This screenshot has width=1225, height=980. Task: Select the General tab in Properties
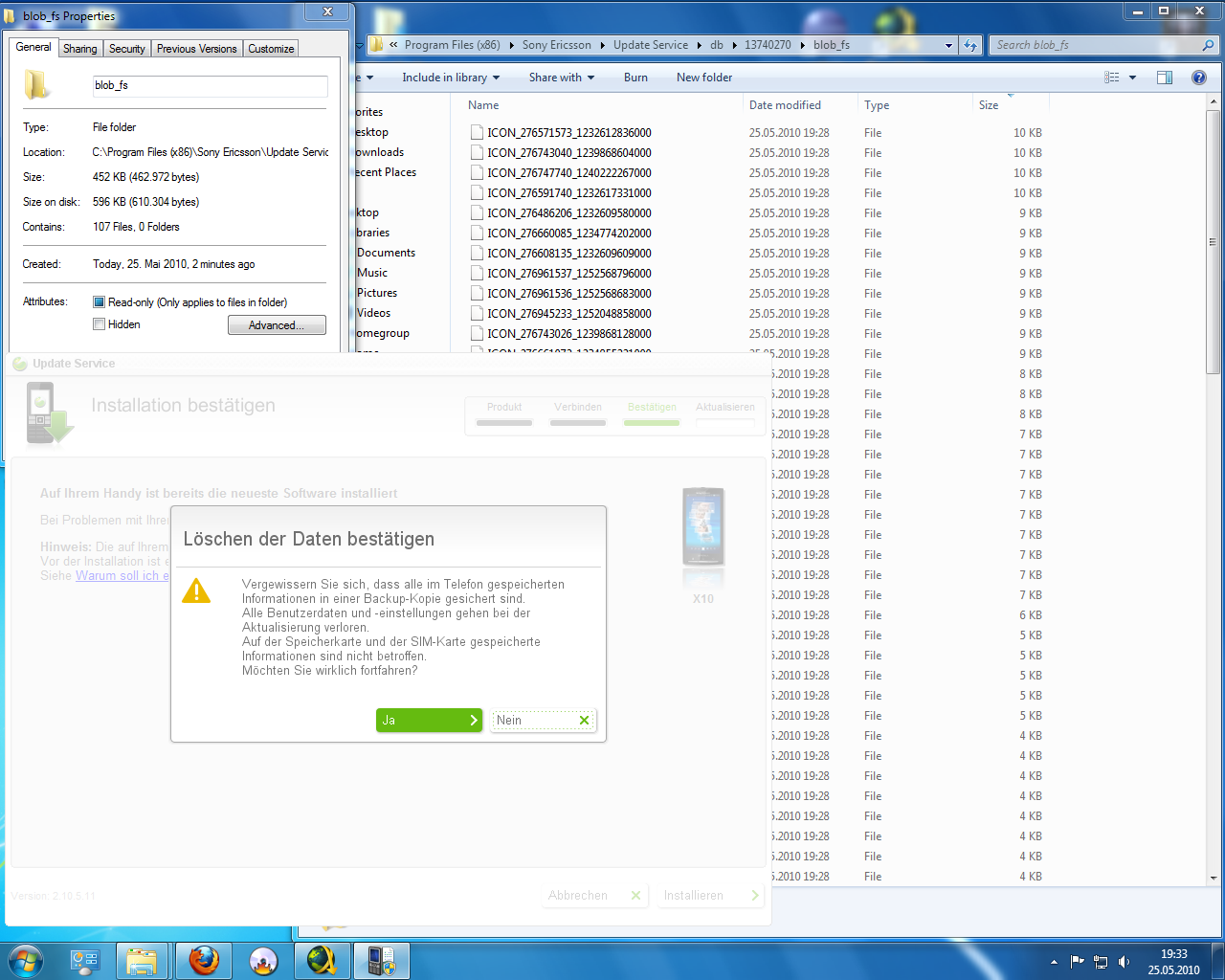click(x=33, y=47)
